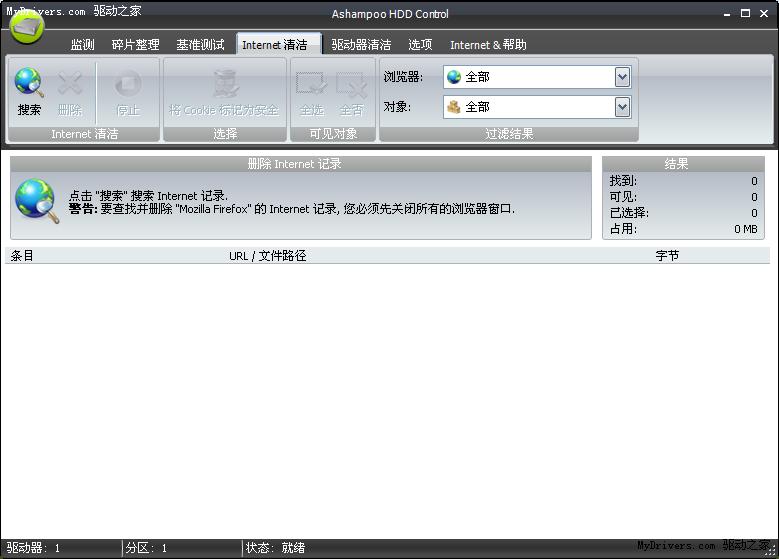Click the 占用: 0 MB value

click(746, 229)
